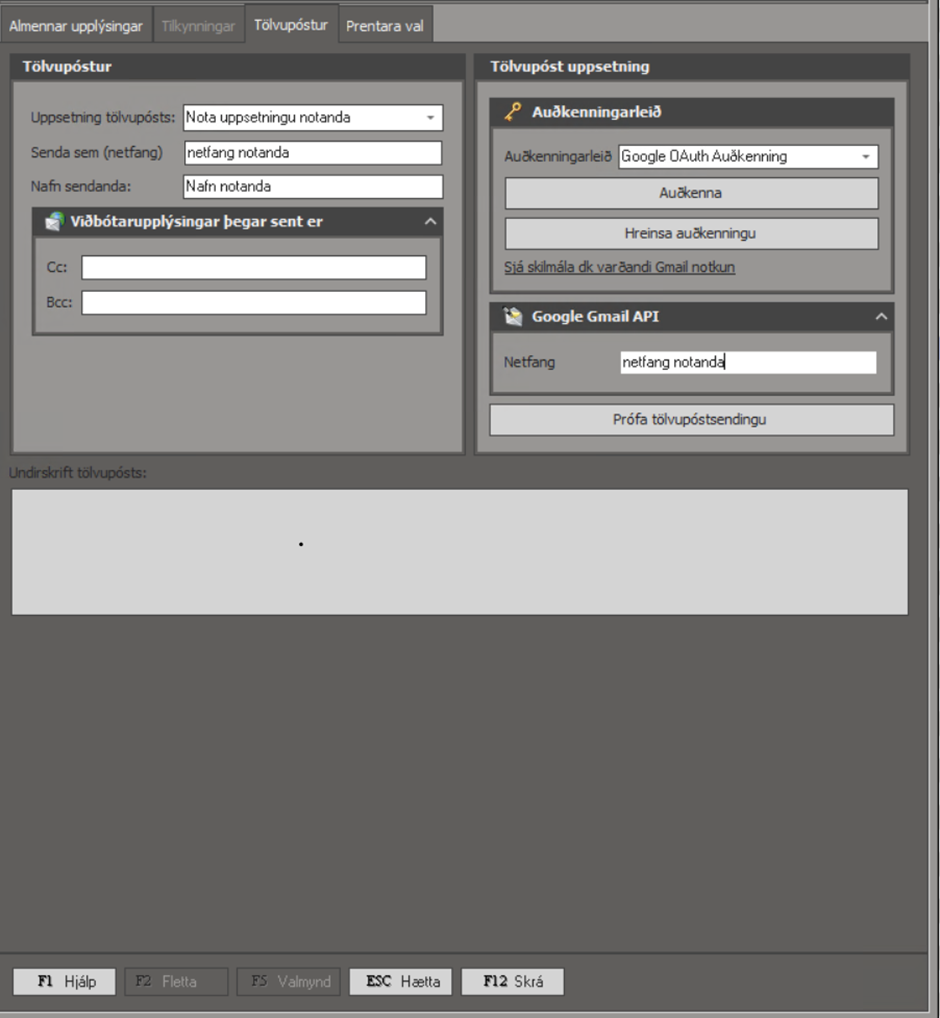Click the Google Gmail API mail icon
The image size is (940, 1018).
513,317
